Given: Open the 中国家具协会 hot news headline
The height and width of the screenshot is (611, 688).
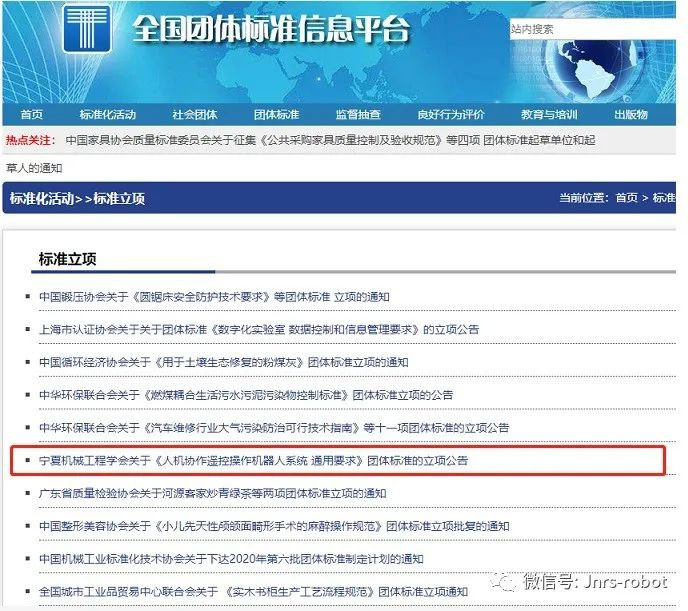Looking at the screenshot, I should click(x=330, y=141).
